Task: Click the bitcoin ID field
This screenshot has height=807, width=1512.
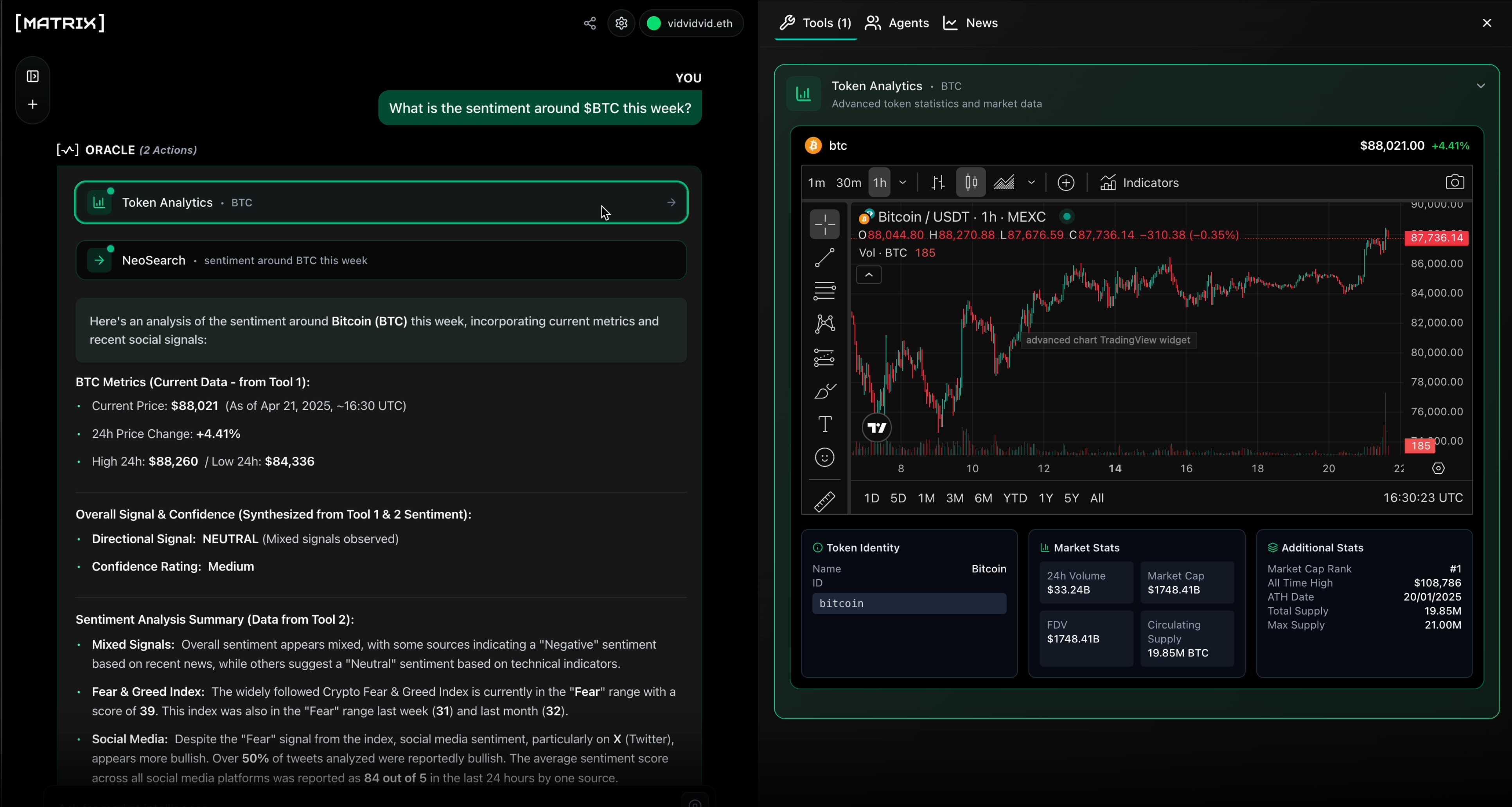Action: (909, 603)
